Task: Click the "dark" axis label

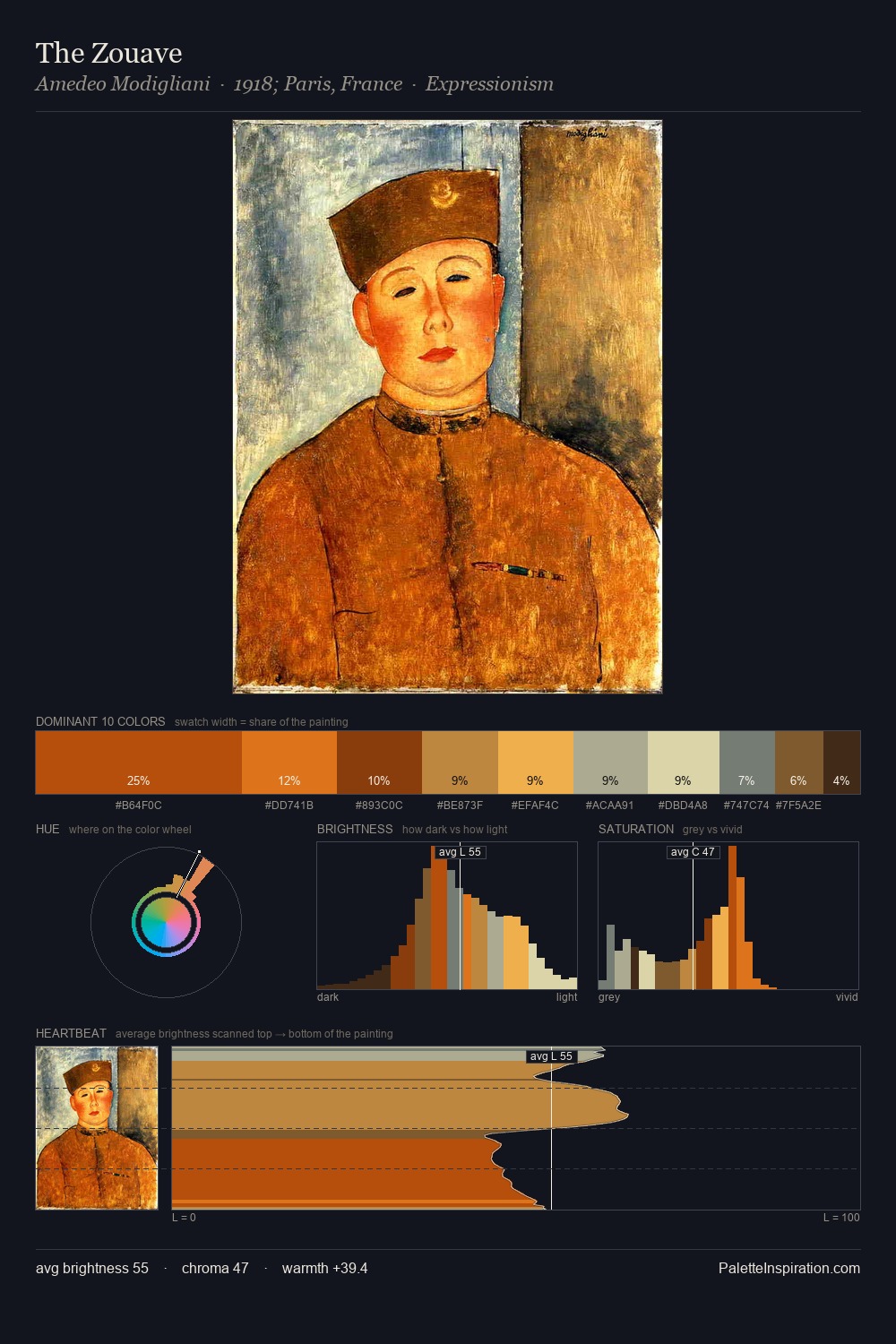Action: coord(328,997)
